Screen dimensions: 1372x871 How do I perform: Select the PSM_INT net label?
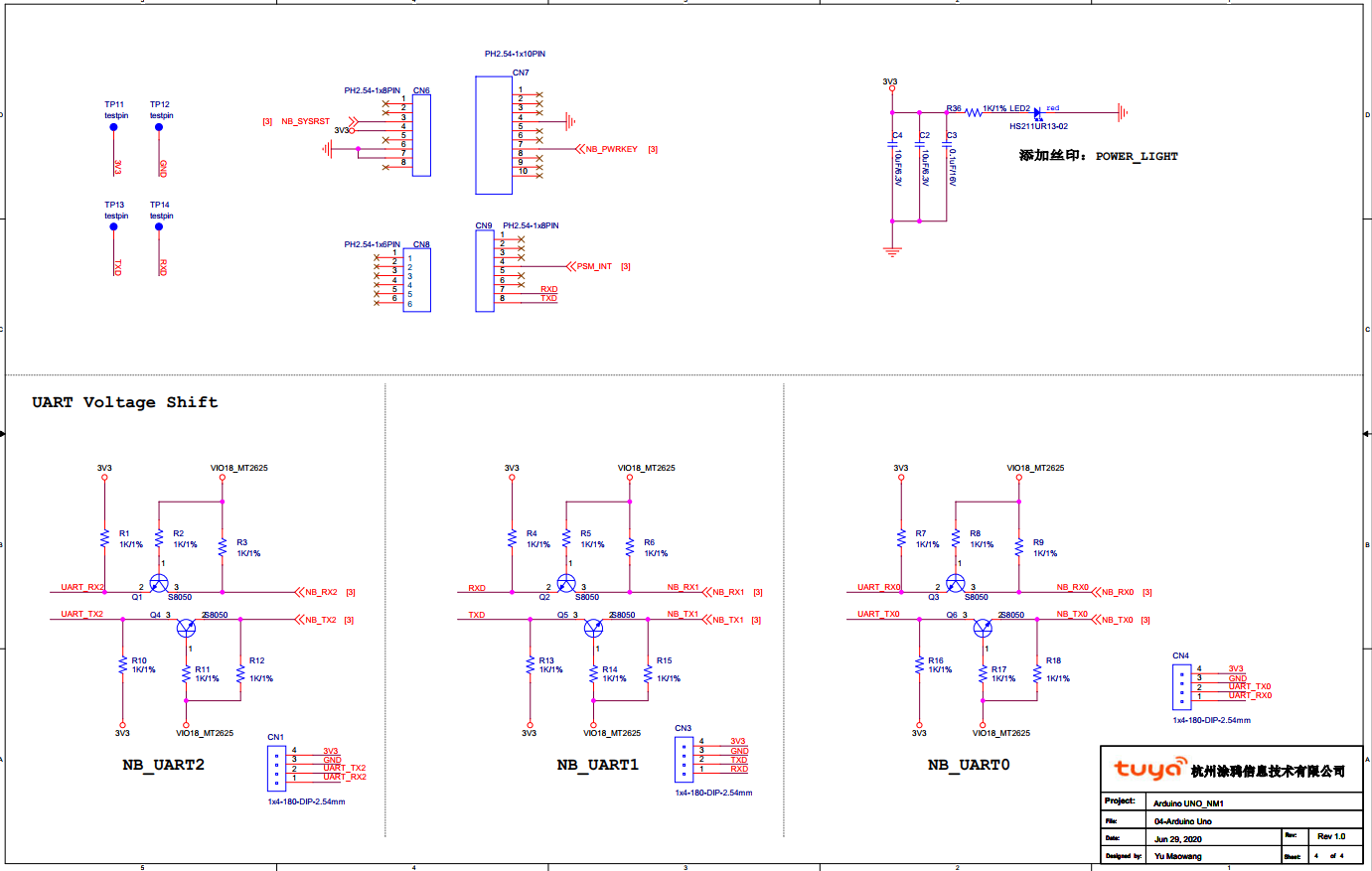point(594,266)
